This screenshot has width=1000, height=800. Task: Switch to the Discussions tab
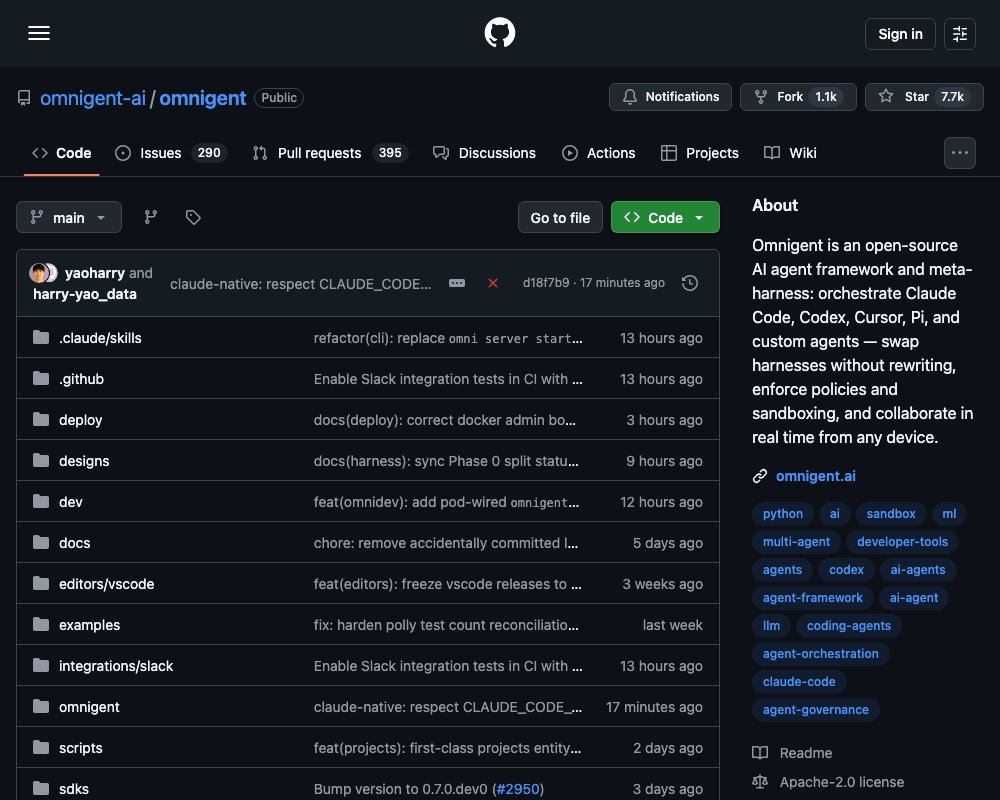[x=484, y=153]
